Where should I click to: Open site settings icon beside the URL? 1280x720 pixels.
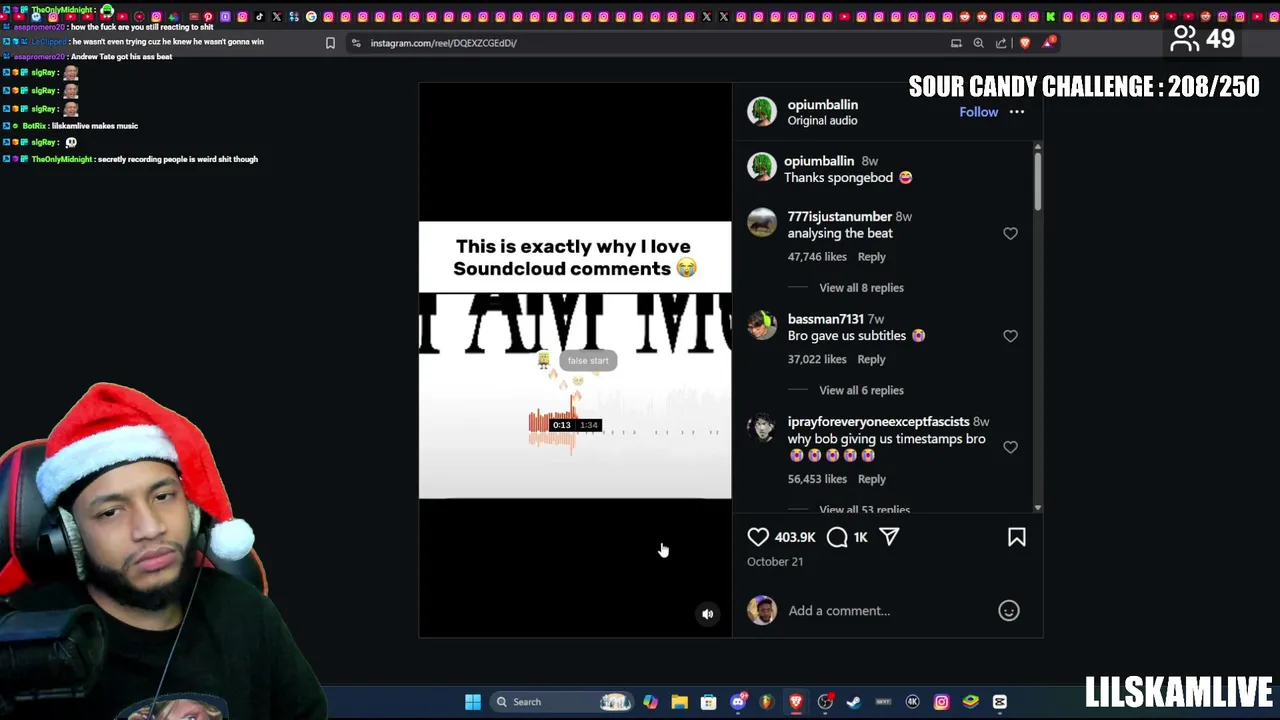click(356, 43)
